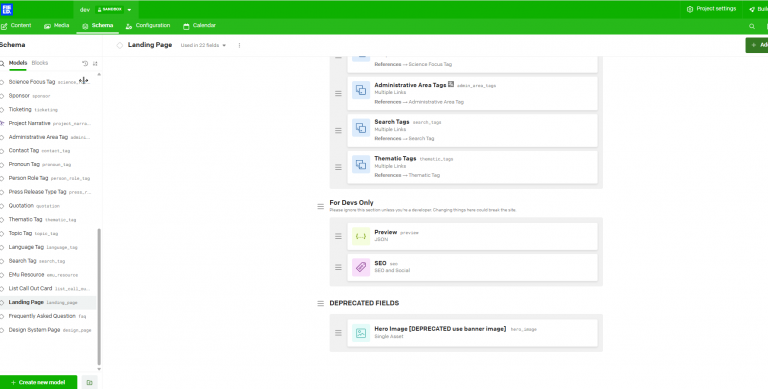Switch to the Content tab
768x389 pixels.
(x=16, y=25)
